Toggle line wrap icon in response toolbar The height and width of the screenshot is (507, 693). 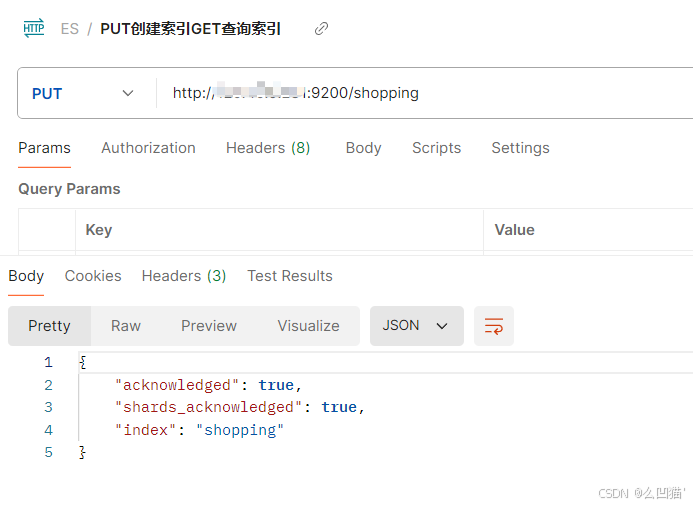point(493,326)
